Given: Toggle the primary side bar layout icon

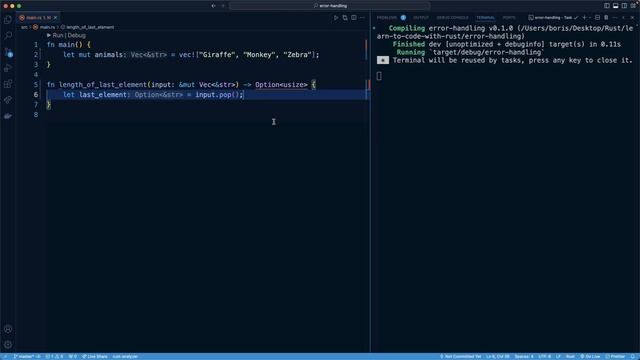Looking at the screenshot, I should (607, 6).
